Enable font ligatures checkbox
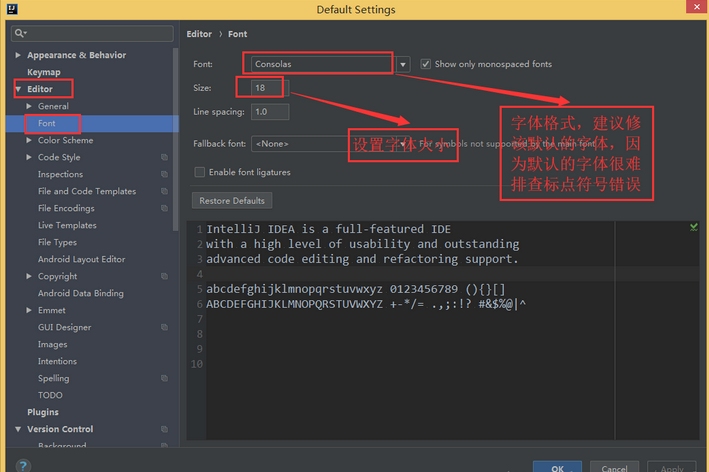The image size is (709, 472). click(199, 172)
